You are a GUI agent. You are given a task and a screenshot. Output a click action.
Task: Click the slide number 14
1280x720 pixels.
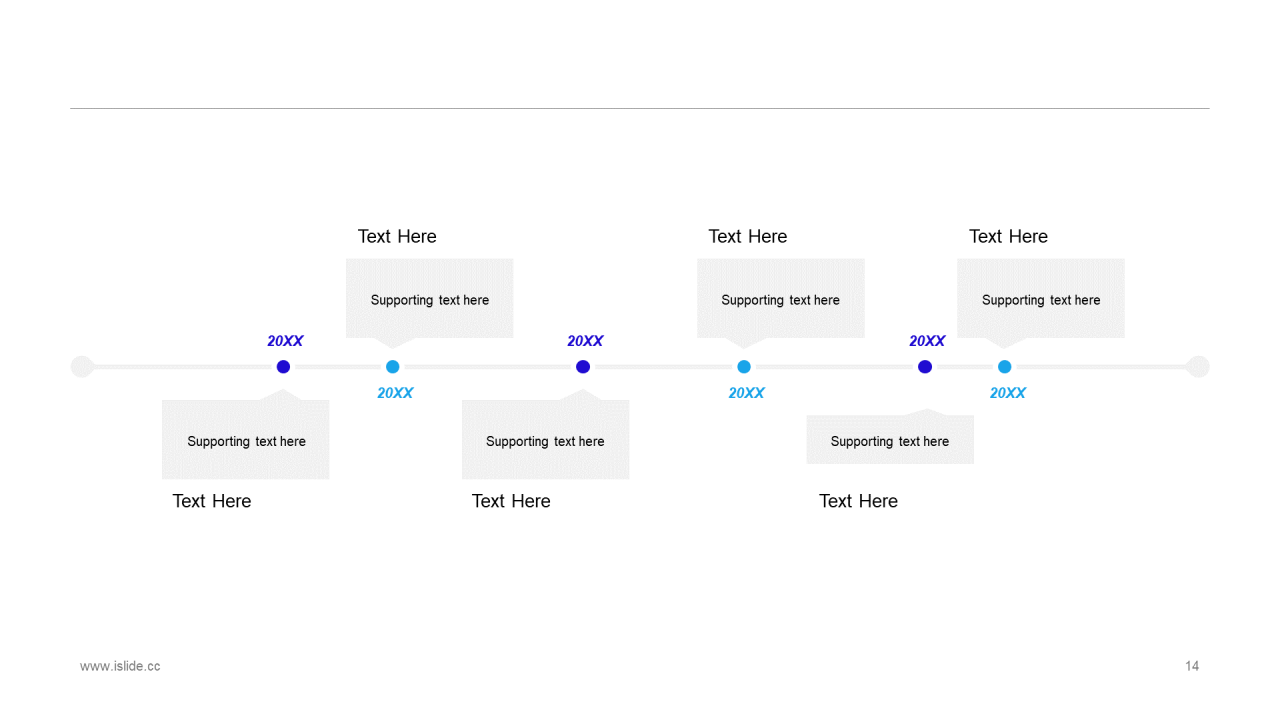tap(1192, 666)
